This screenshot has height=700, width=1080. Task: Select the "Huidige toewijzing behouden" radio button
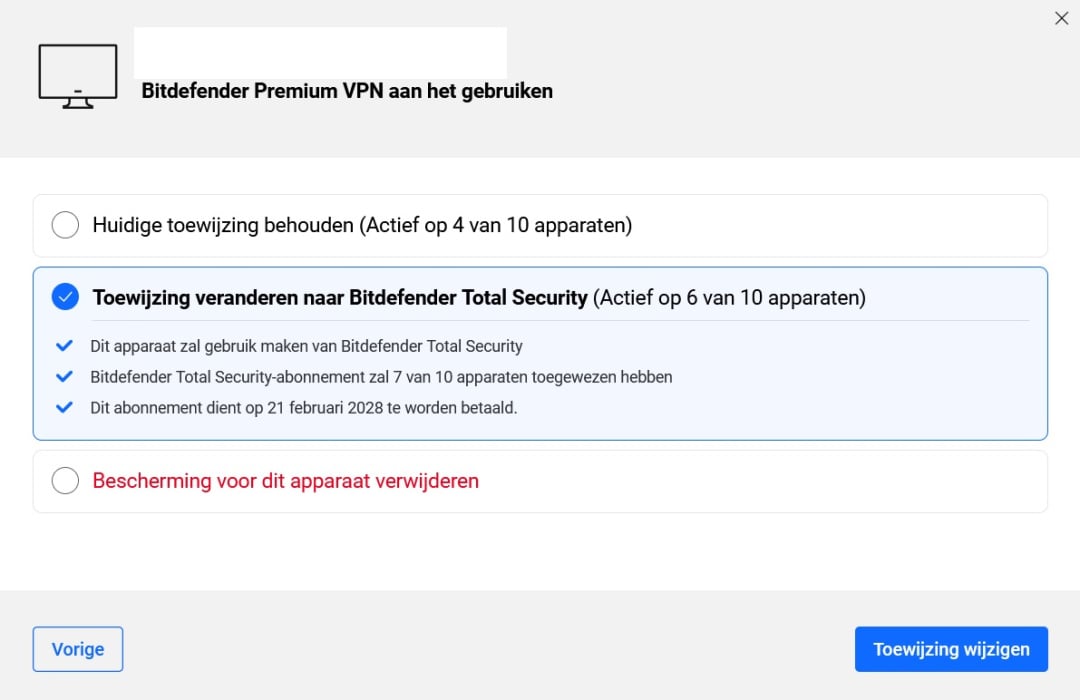click(65, 225)
